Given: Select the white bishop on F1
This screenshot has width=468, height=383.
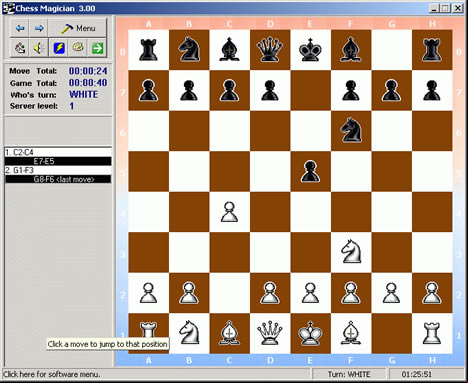Looking at the screenshot, I should point(351,333).
